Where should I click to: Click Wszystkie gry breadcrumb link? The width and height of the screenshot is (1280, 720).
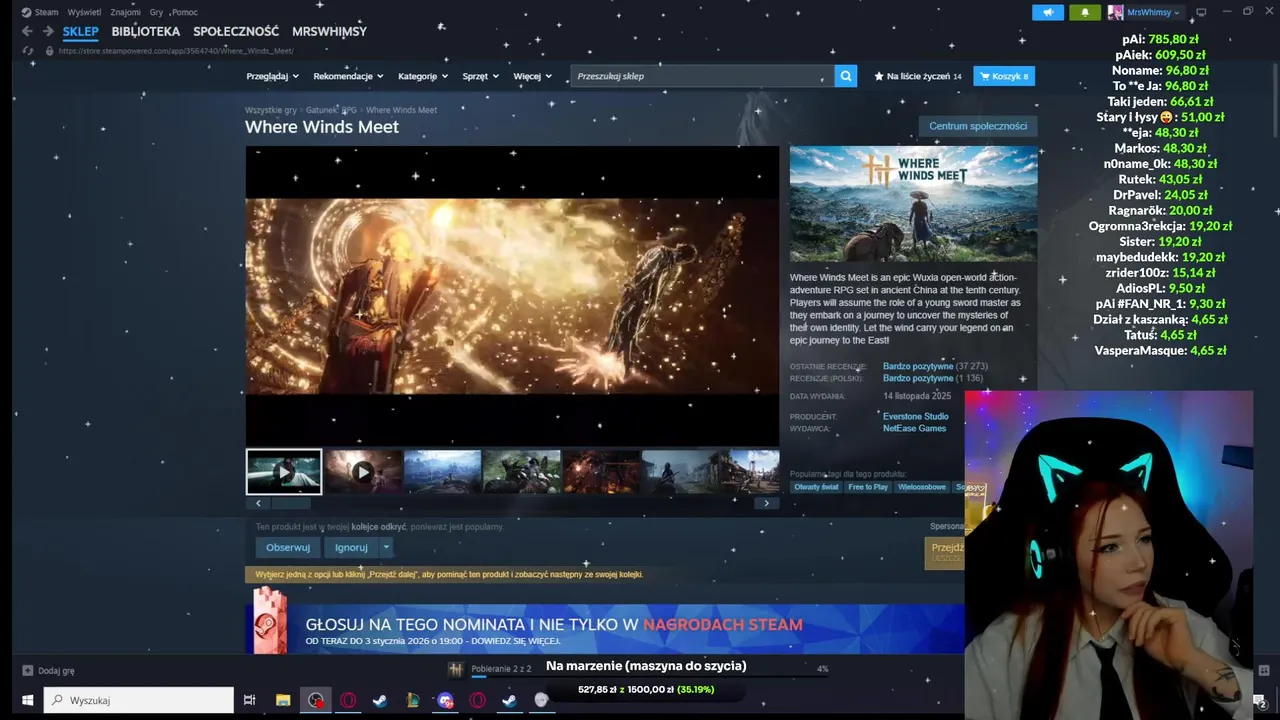pos(271,110)
